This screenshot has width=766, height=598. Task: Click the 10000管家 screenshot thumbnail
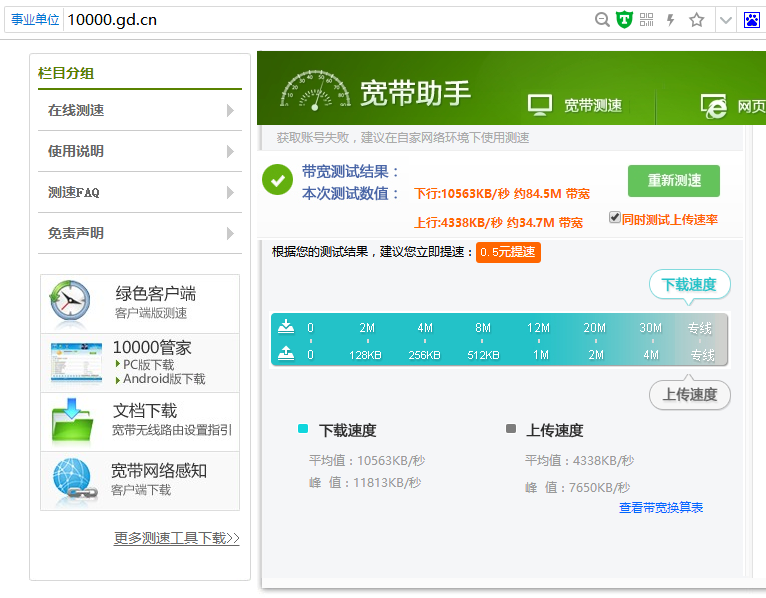coord(77,363)
